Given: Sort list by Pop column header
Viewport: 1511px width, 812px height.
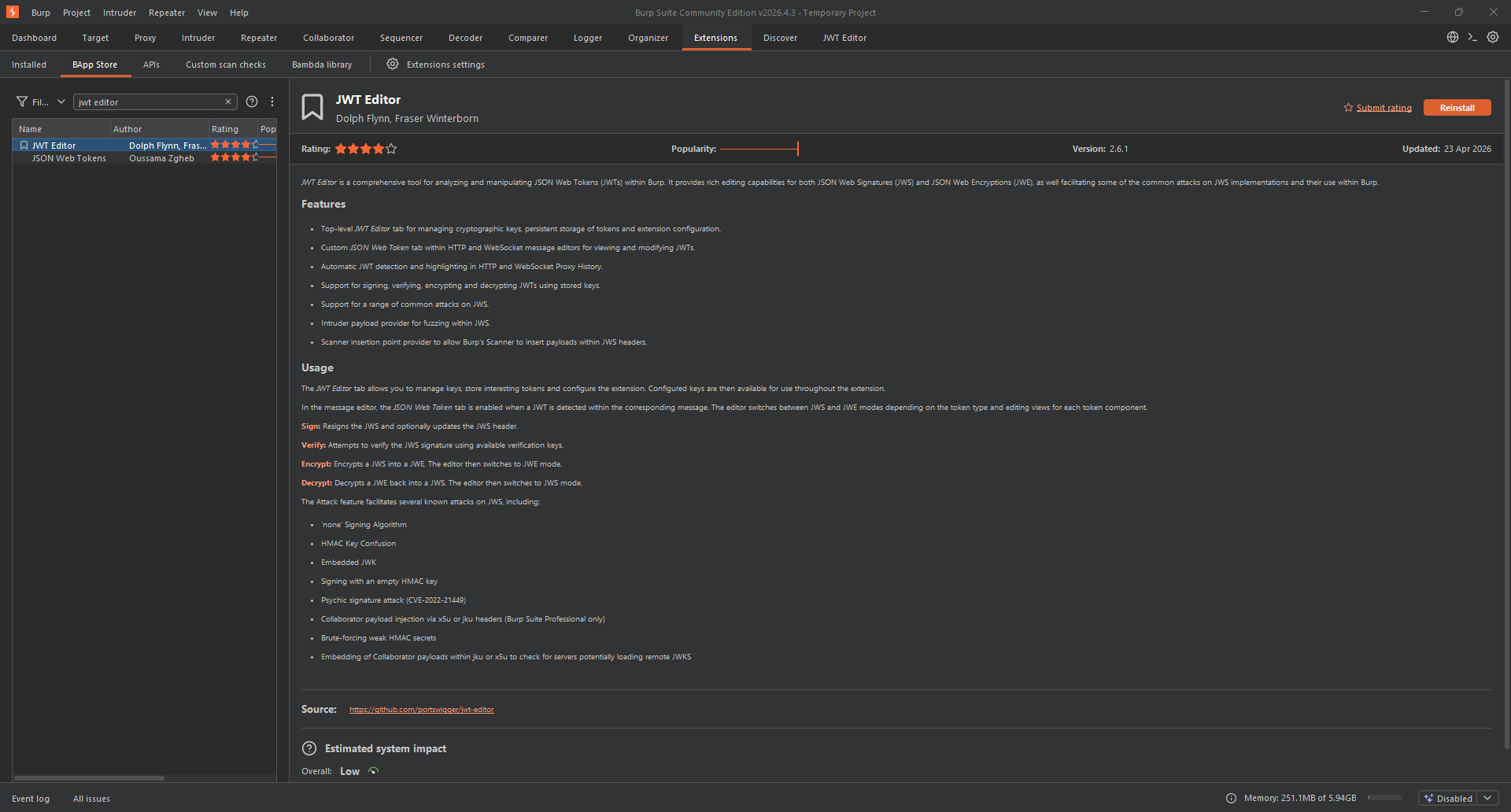Looking at the screenshot, I should click(x=268, y=129).
